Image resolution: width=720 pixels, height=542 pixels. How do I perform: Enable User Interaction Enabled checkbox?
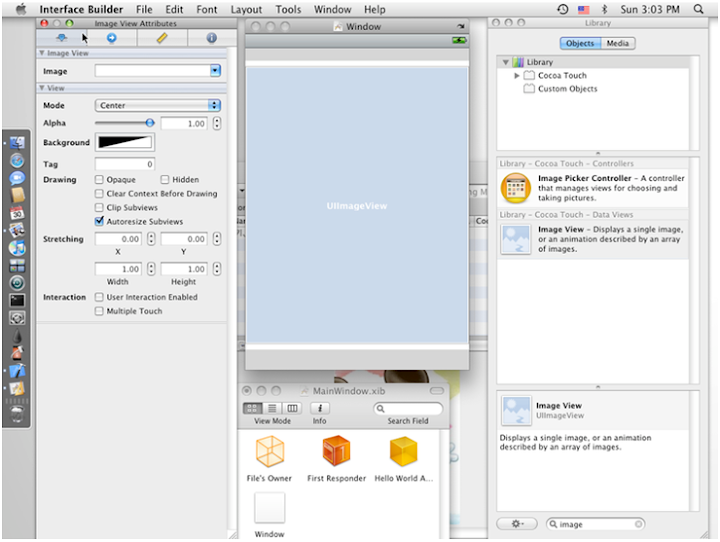coord(99,297)
